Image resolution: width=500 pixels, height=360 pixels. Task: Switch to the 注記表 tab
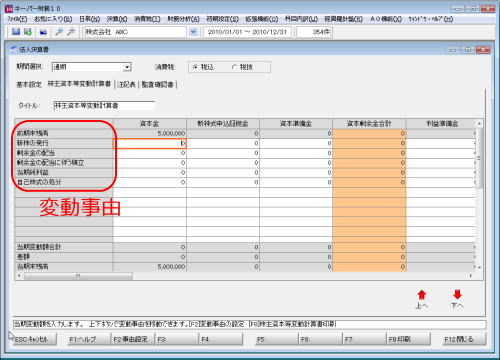(x=126, y=84)
